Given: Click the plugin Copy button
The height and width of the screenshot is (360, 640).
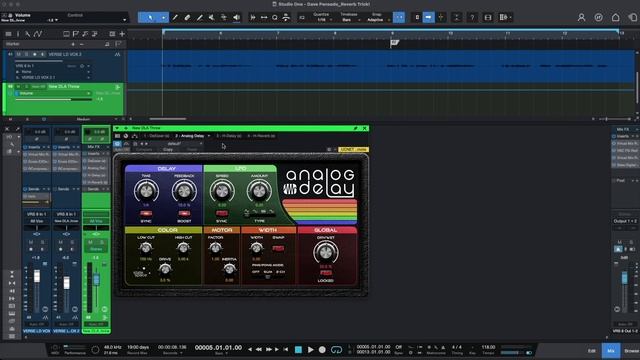Looking at the screenshot, I should coord(168,150).
